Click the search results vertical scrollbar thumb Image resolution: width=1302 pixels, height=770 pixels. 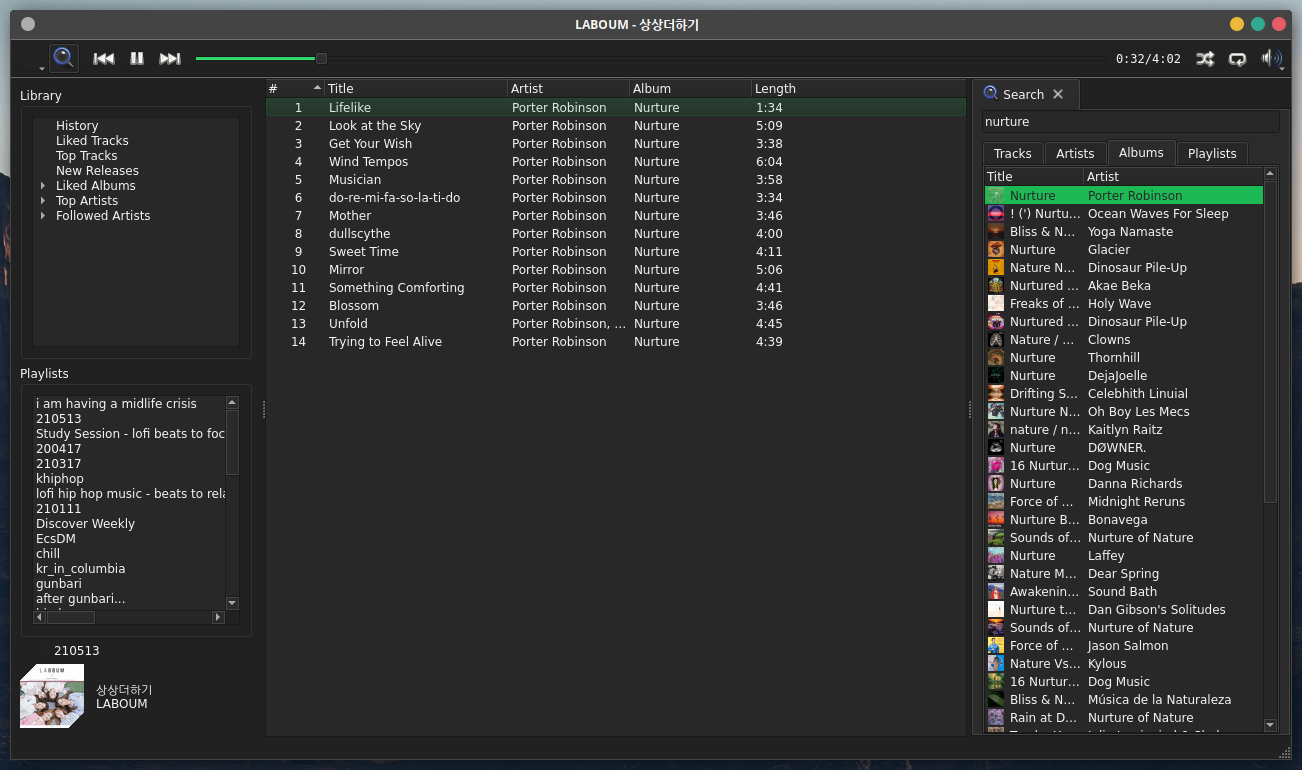click(x=1270, y=341)
